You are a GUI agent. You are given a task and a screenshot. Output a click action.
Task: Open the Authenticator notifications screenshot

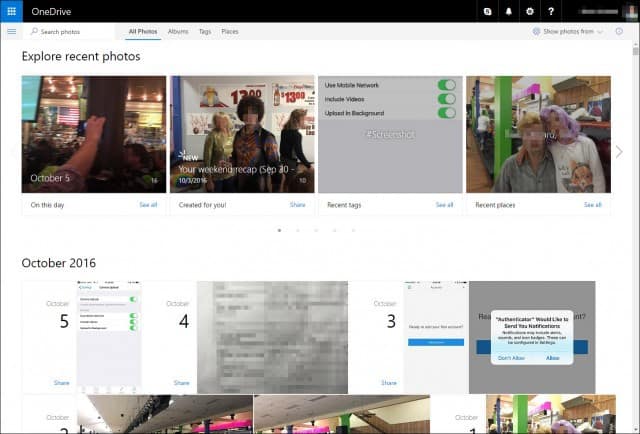[x=532, y=337]
